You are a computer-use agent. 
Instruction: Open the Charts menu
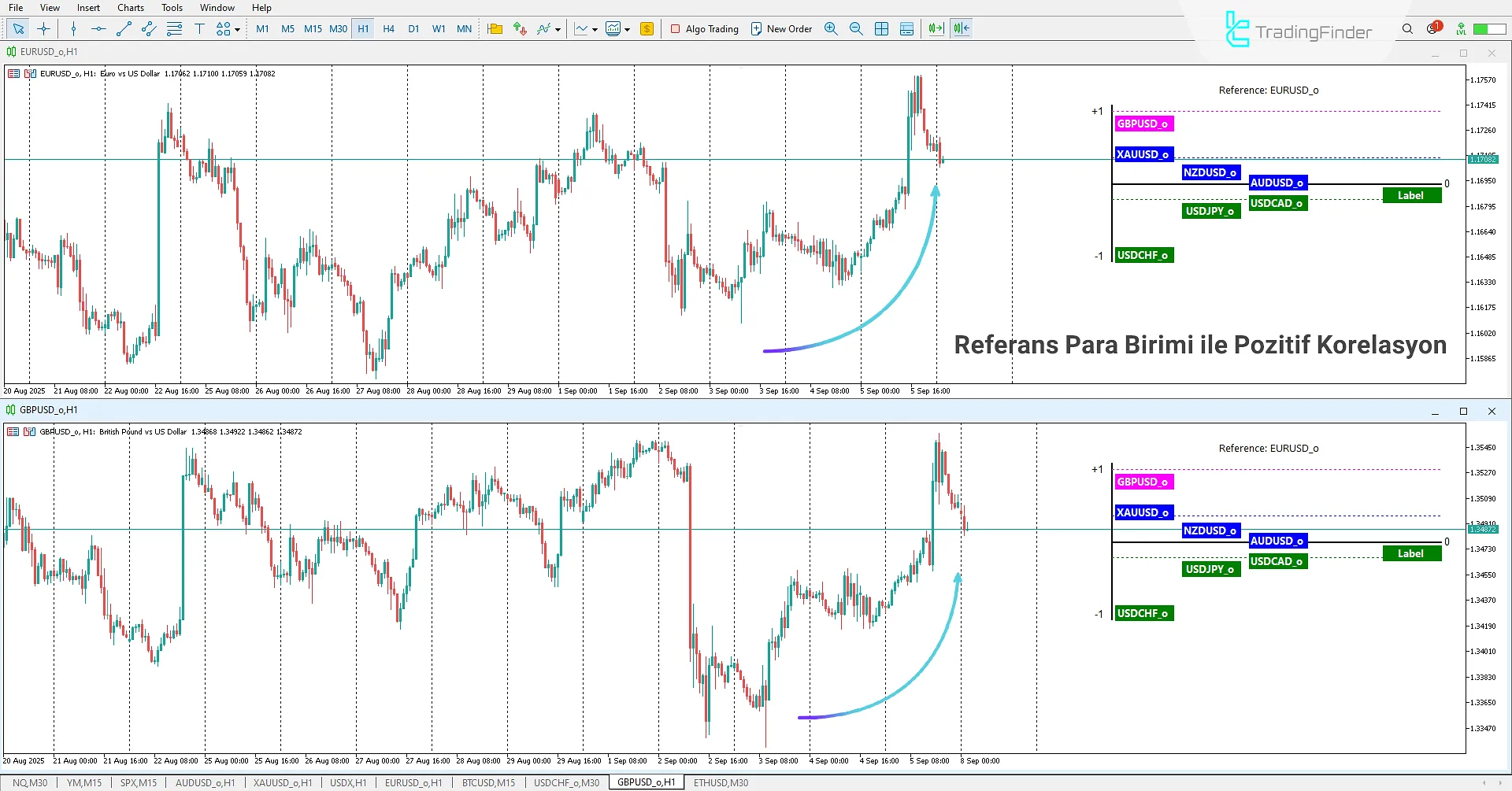(x=131, y=8)
